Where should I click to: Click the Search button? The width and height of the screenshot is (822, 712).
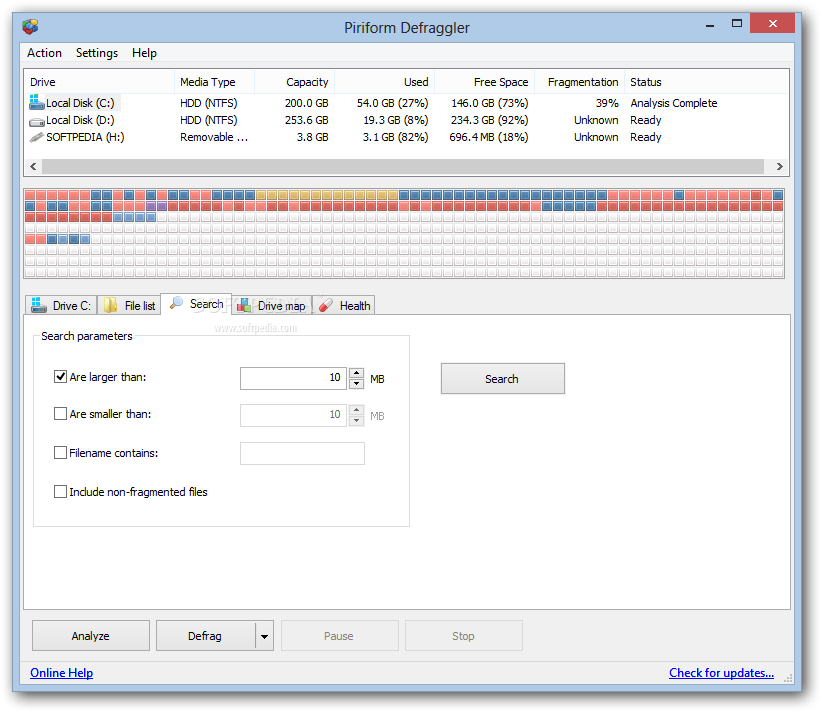pyautogui.click(x=502, y=379)
